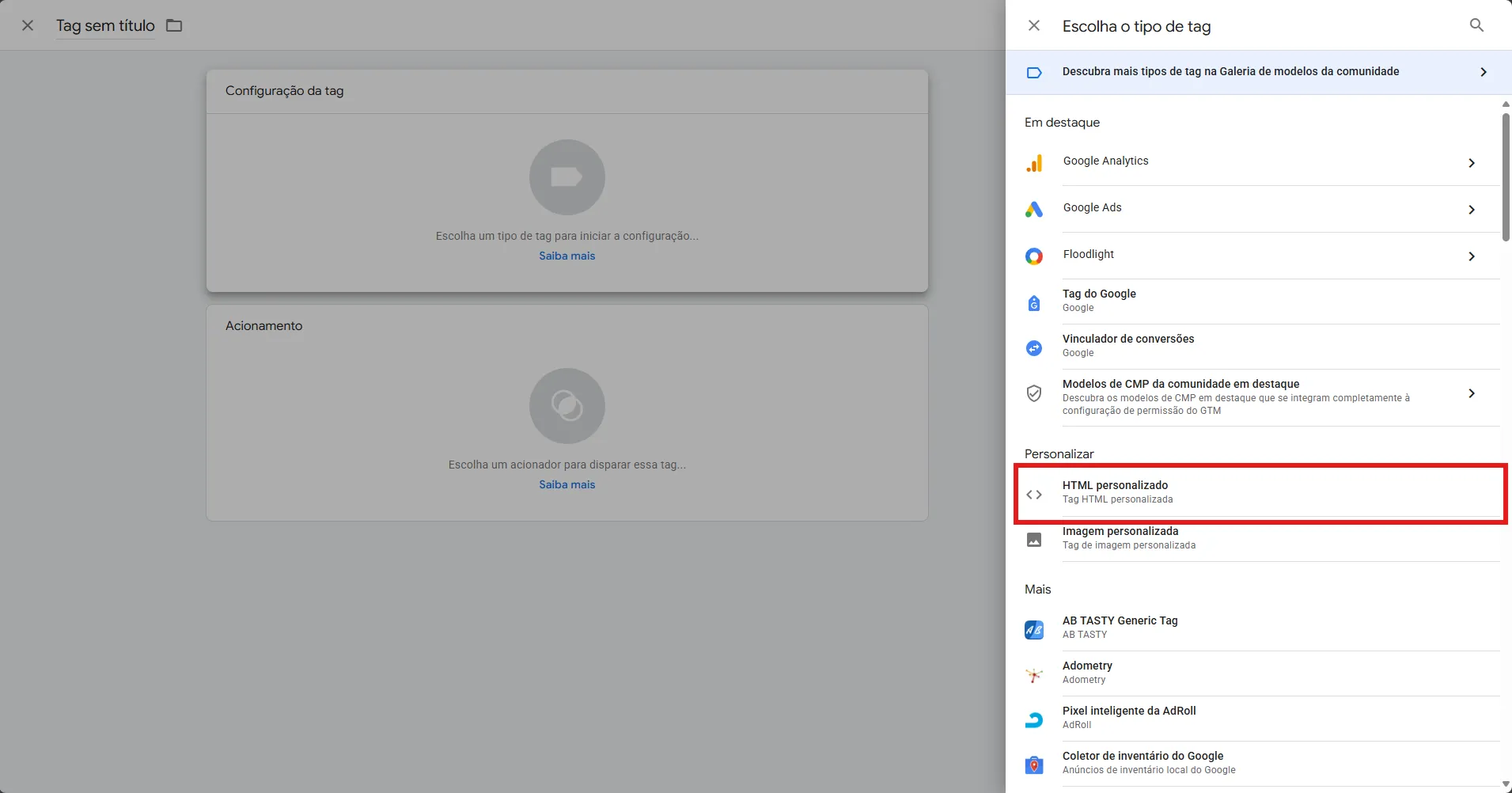Screen dimensions: 1512x793
Task: Click the community gallery tag icon
Action: tap(1034, 73)
